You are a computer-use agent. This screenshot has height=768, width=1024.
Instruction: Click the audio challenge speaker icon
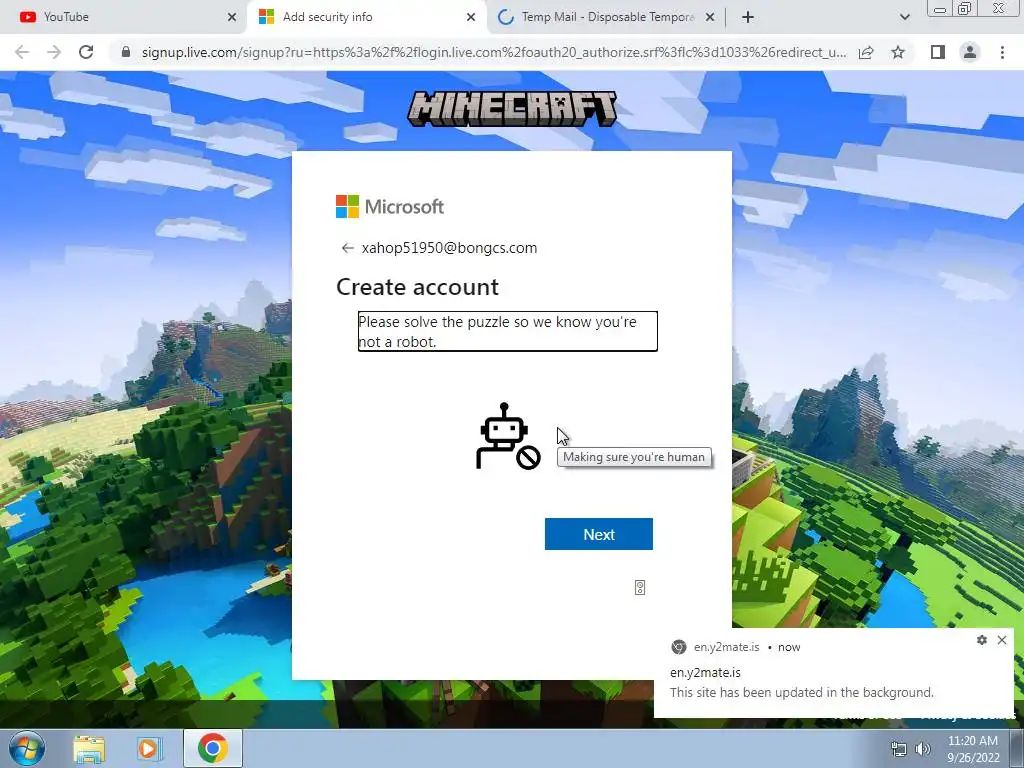(x=640, y=588)
